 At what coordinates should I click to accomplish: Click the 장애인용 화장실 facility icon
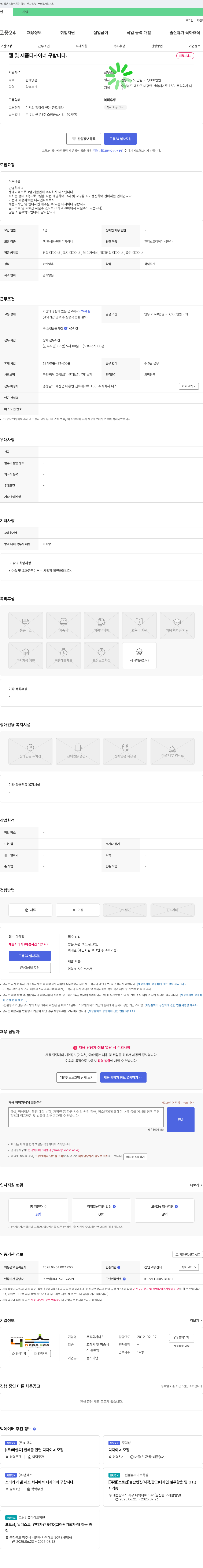click(125, 751)
